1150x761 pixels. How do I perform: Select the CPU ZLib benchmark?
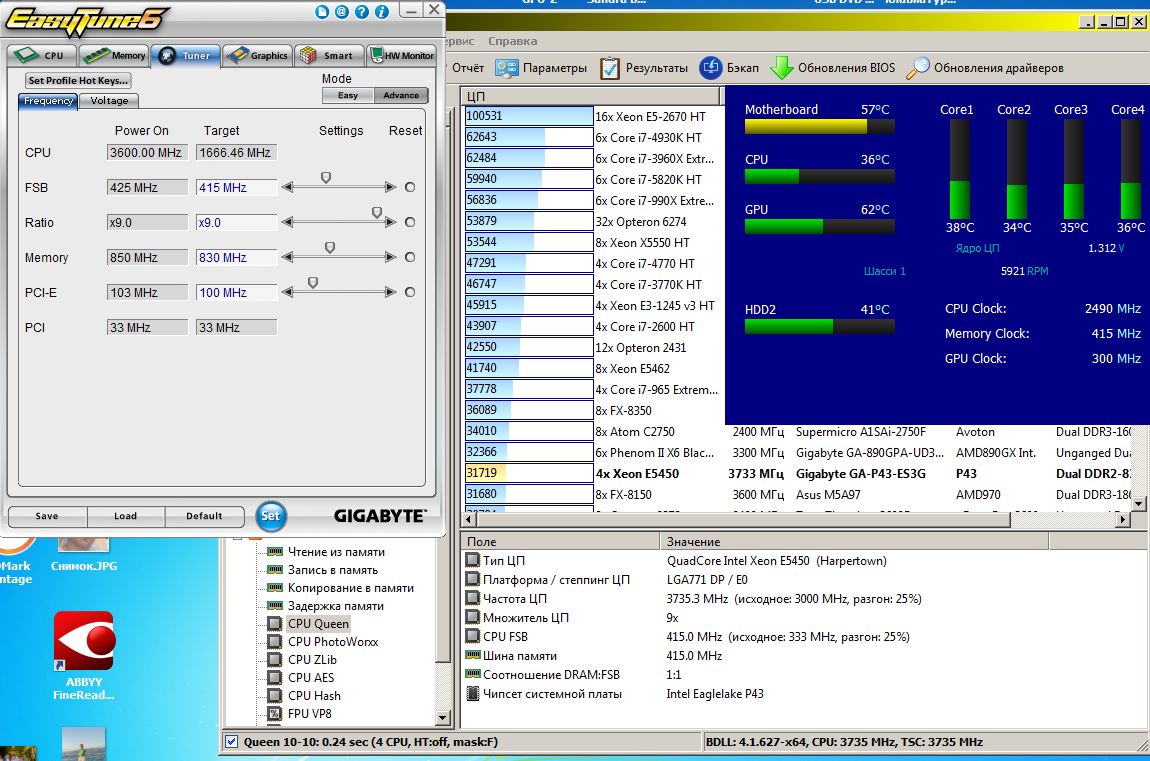[312, 660]
